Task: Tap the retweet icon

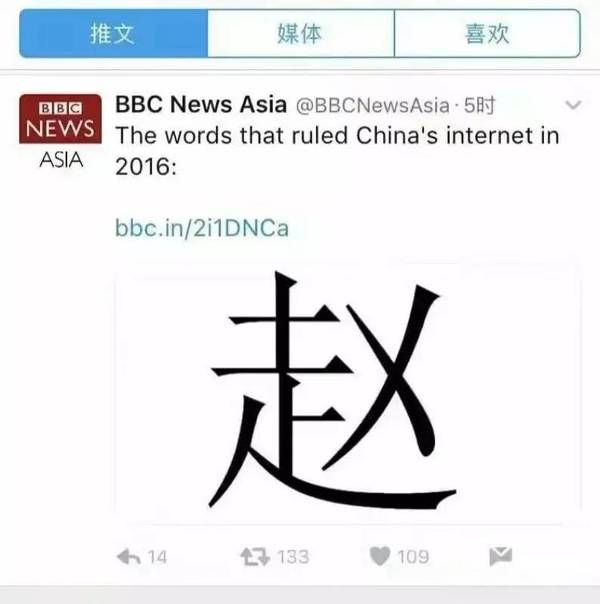Action: click(x=255, y=557)
